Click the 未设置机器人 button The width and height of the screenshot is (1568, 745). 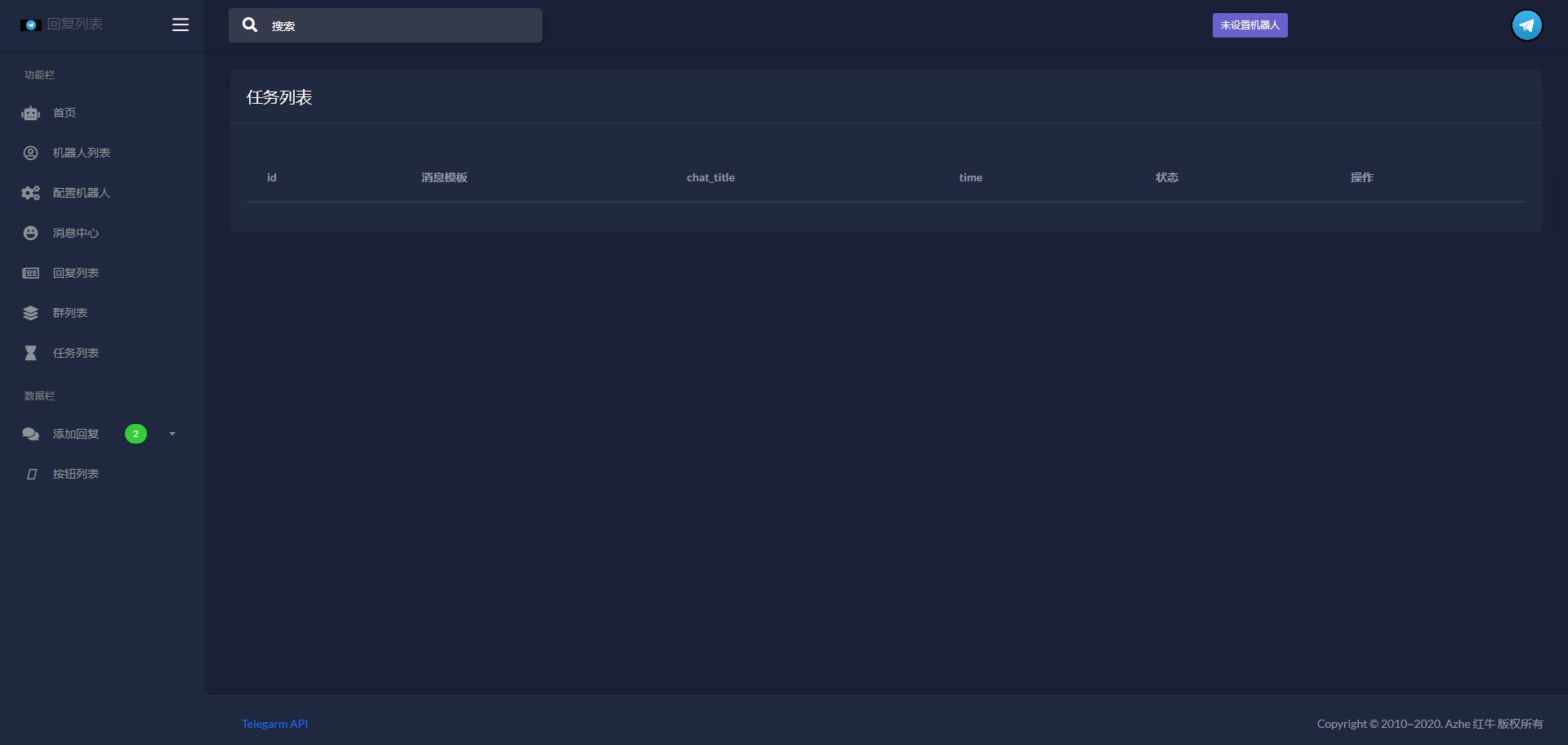click(1249, 25)
